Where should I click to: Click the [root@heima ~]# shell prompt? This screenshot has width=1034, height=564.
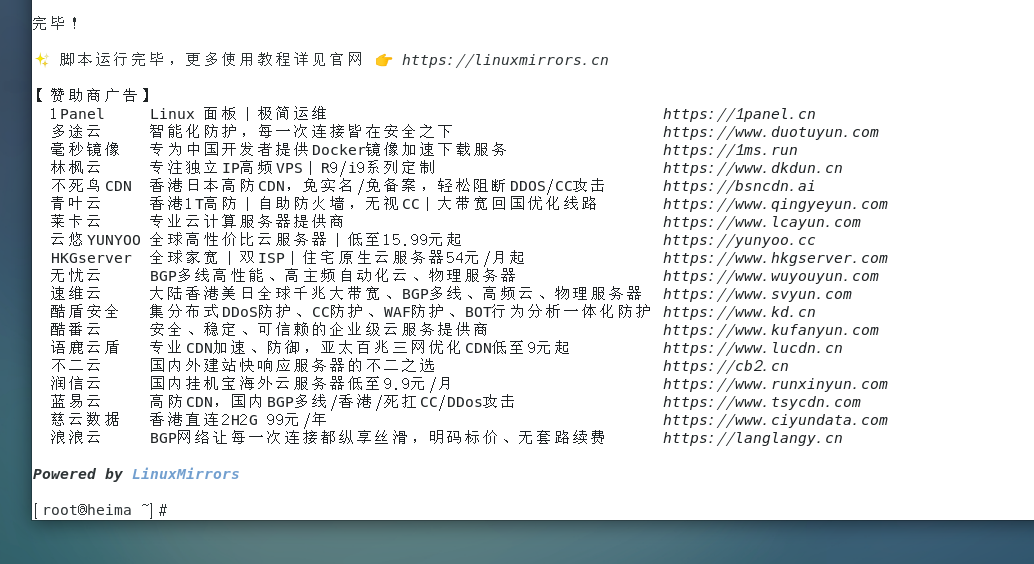[100, 510]
